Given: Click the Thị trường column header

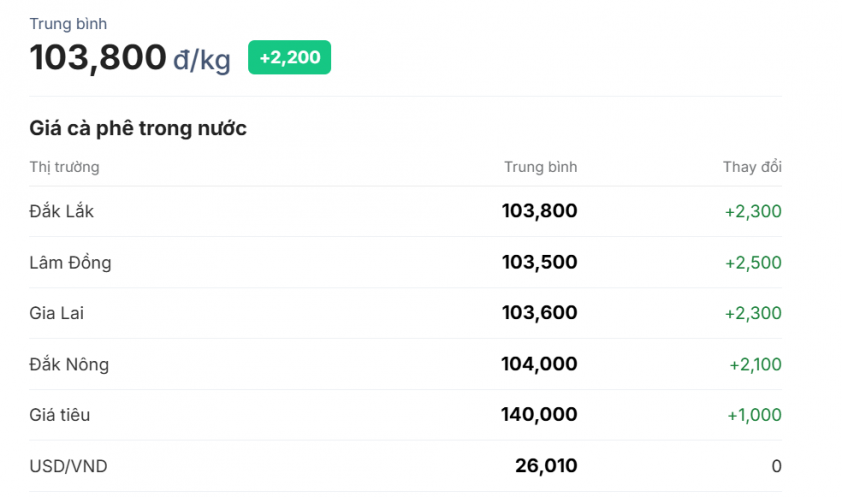Looking at the screenshot, I should pos(64,167).
